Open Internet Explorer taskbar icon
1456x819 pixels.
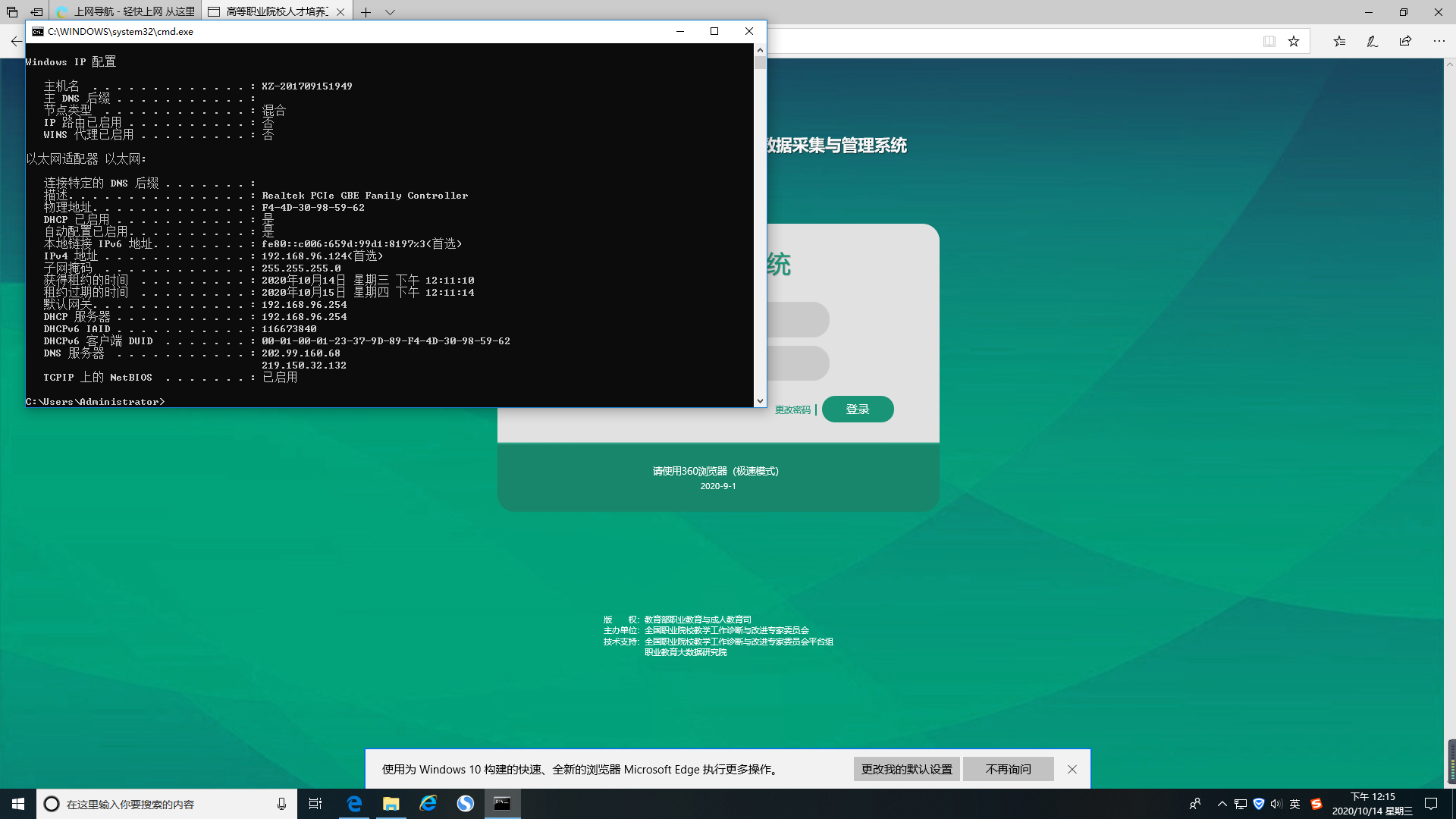[x=428, y=804]
